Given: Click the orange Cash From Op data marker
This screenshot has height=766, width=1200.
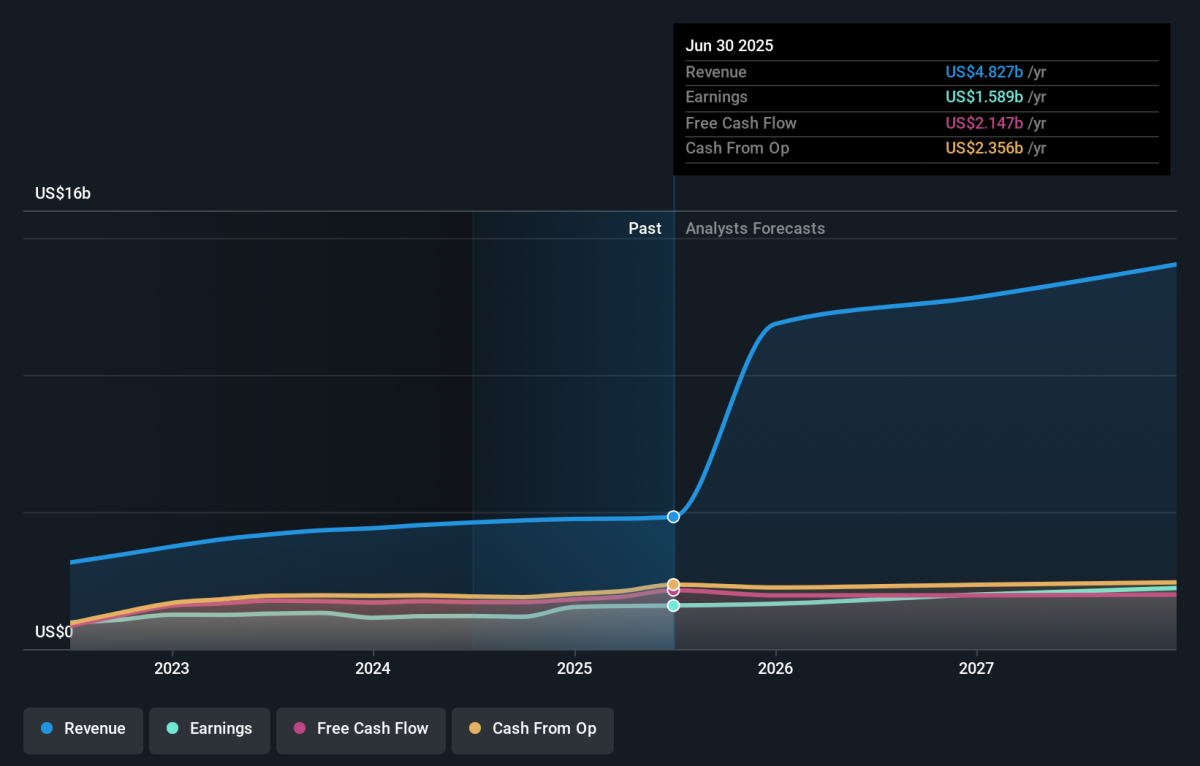Looking at the screenshot, I should coord(673,584).
